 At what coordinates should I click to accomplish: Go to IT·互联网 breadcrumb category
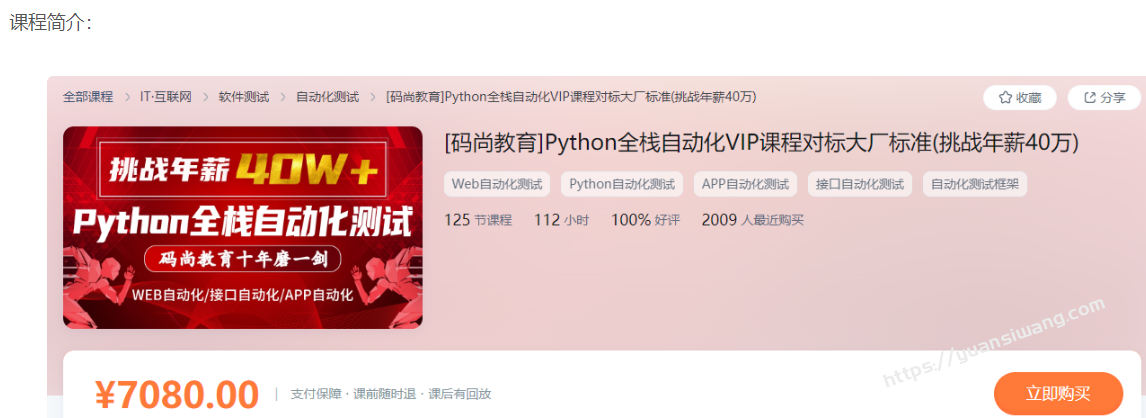[x=166, y=96]
